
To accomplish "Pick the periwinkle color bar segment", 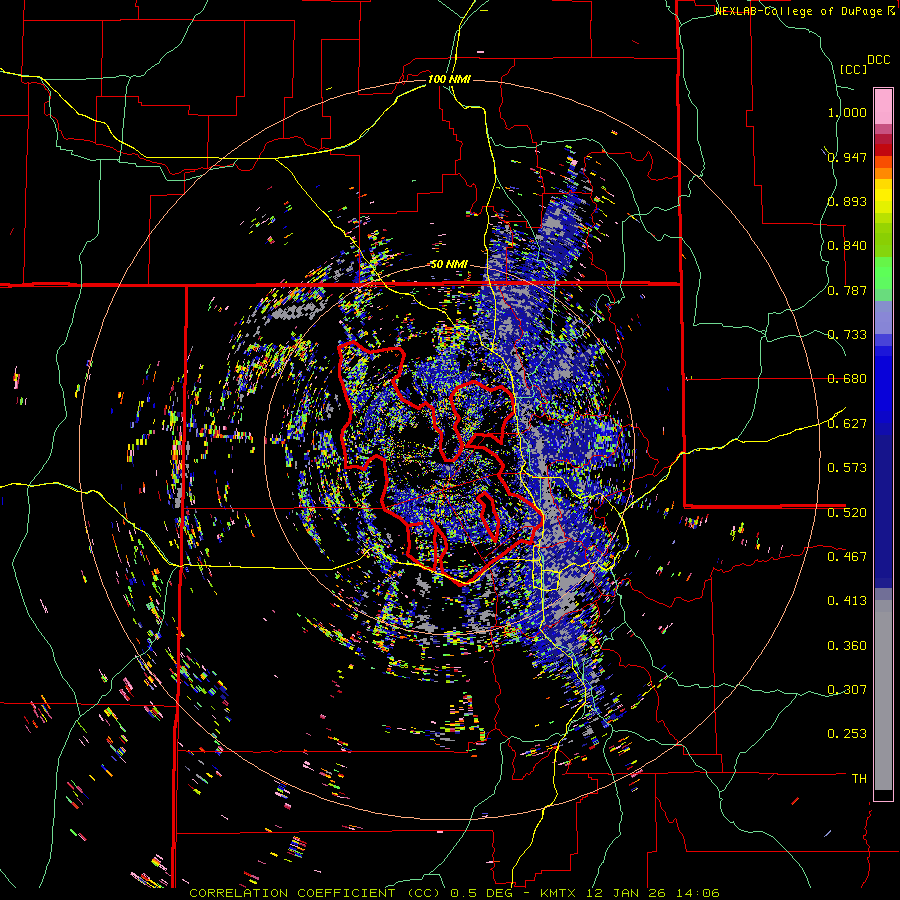I will (883, 317).
